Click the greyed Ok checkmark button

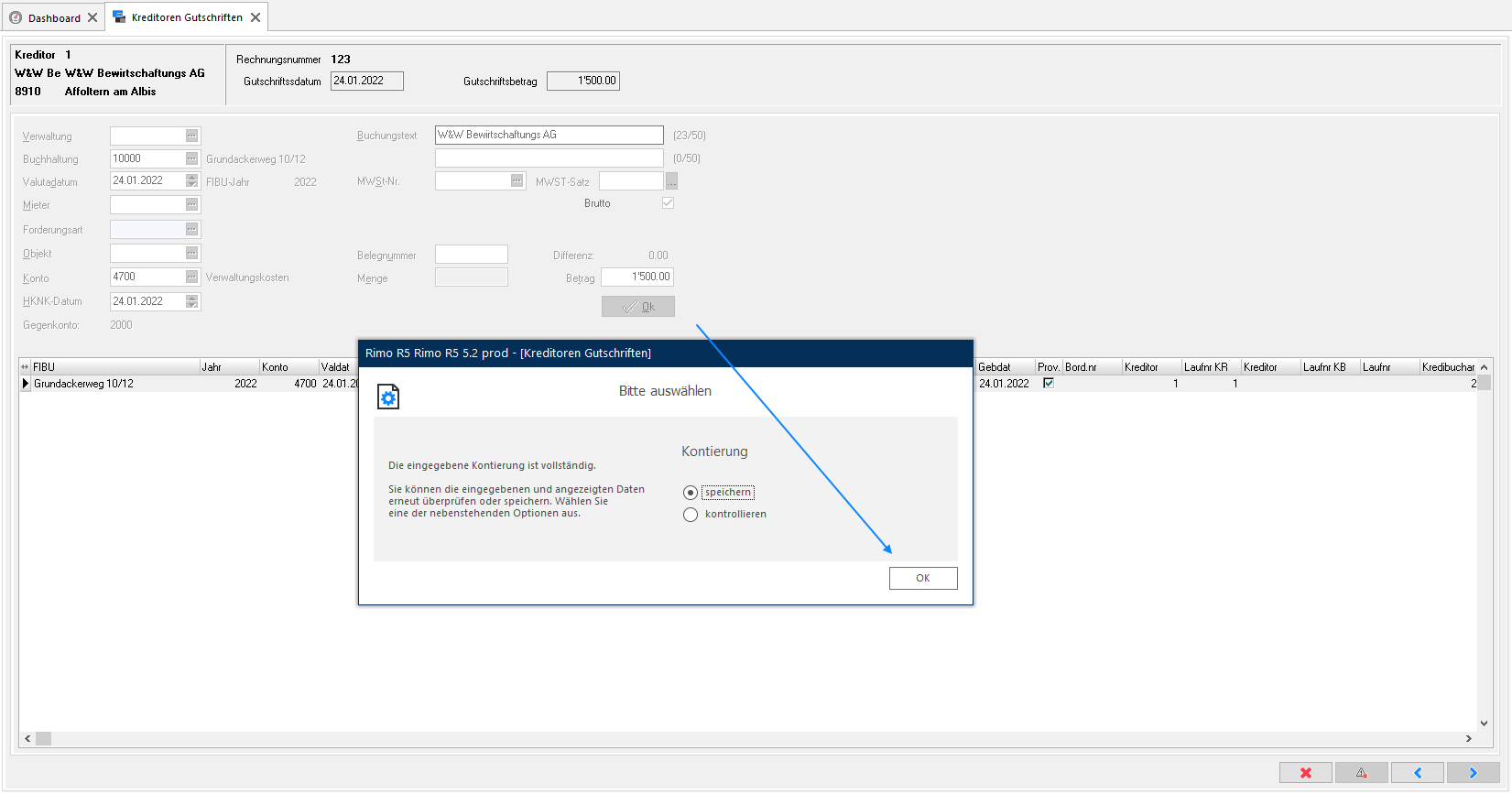(638, 307)
